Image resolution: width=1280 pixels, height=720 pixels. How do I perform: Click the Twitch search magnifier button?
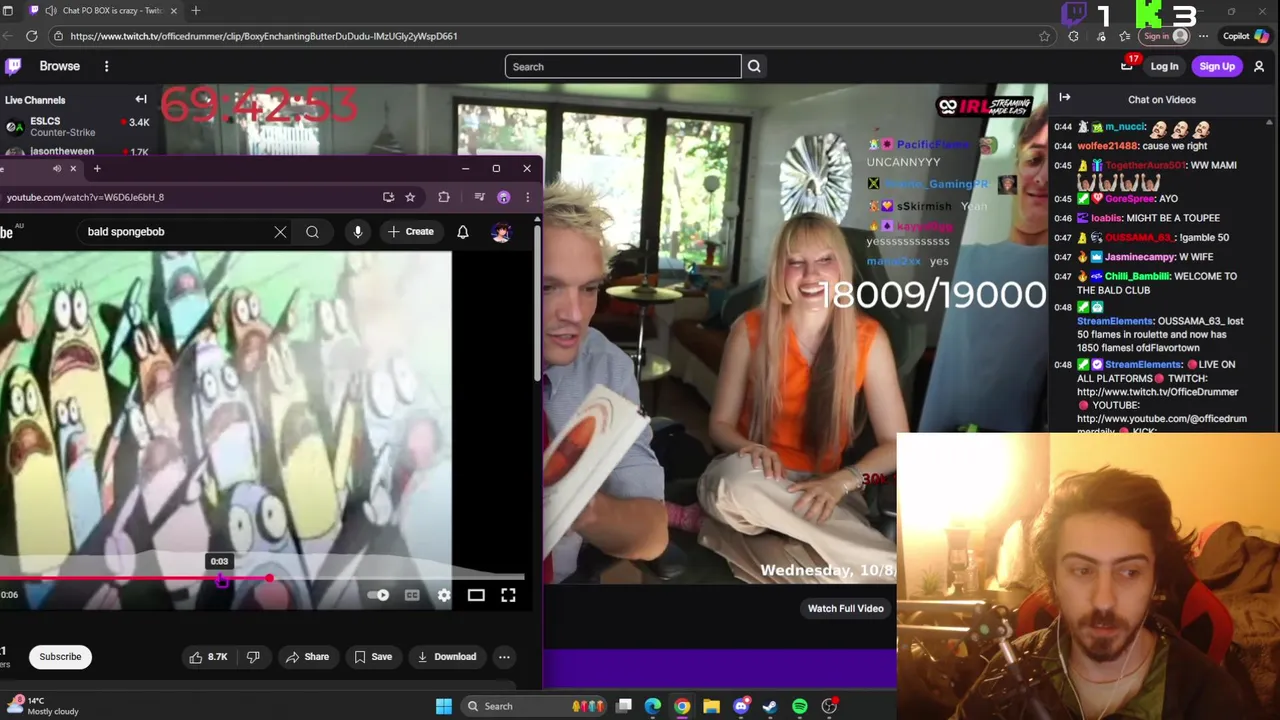click(754, 66)
